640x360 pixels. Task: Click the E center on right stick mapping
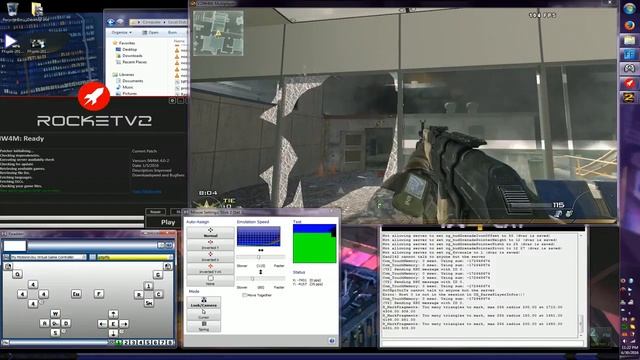113,324
